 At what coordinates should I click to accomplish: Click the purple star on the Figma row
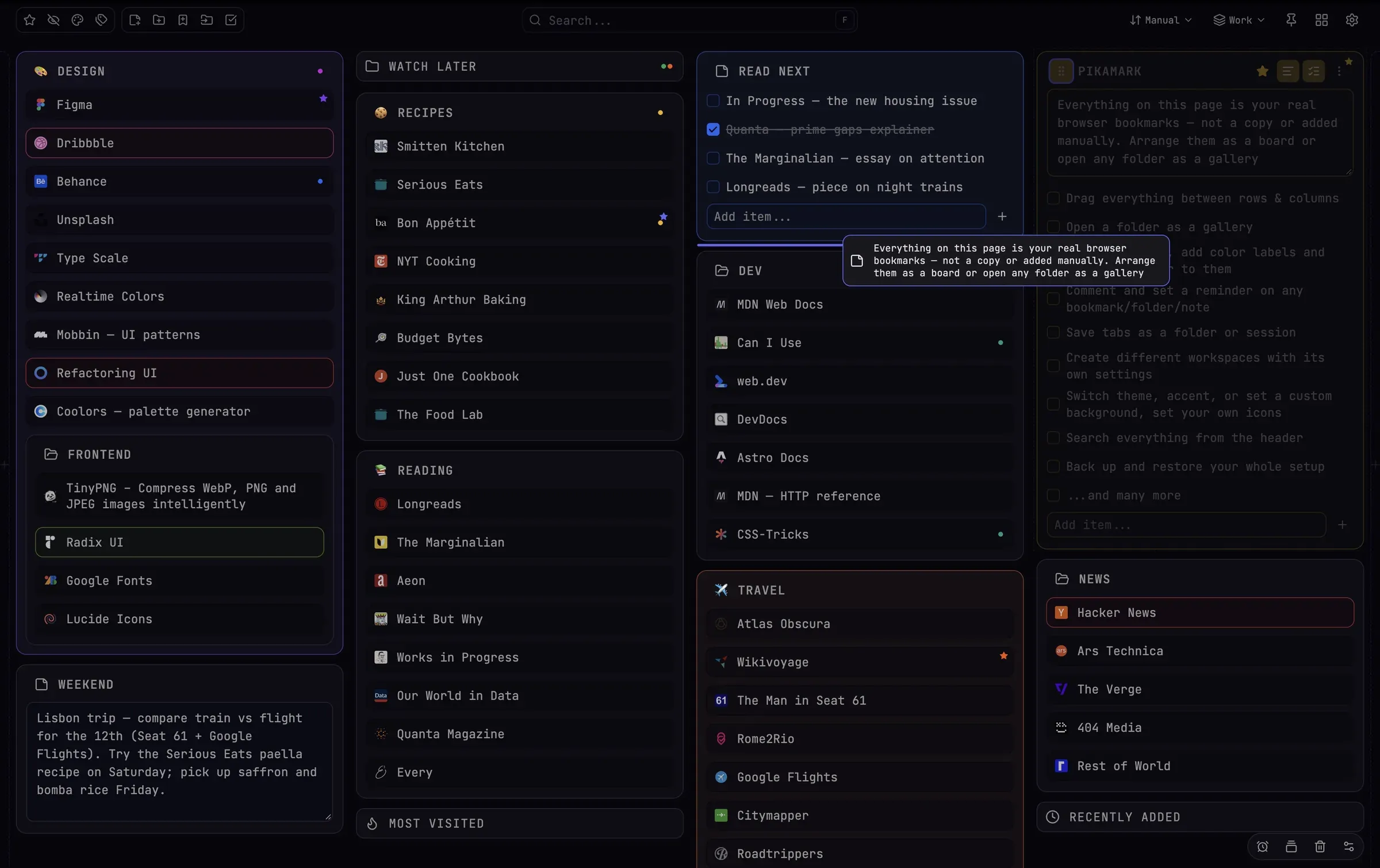323,98
